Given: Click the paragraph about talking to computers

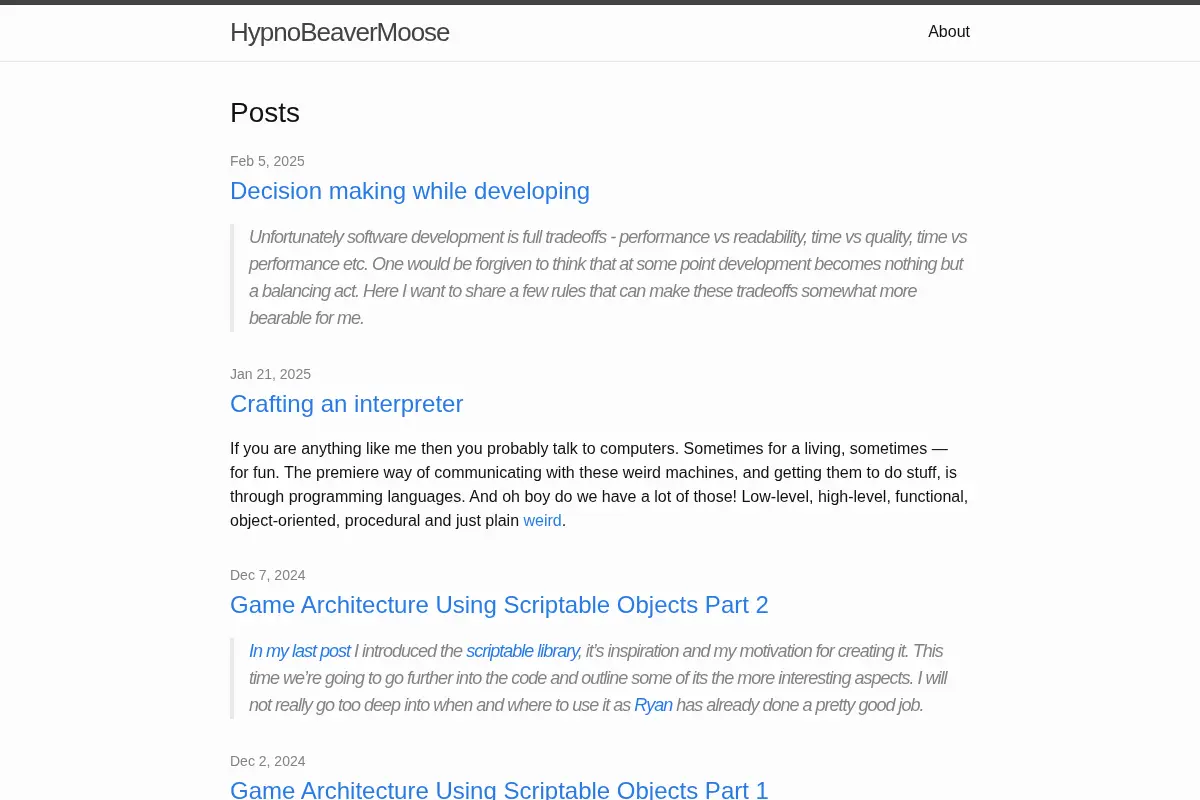Looking at the screenshot, I should [599, 484].
